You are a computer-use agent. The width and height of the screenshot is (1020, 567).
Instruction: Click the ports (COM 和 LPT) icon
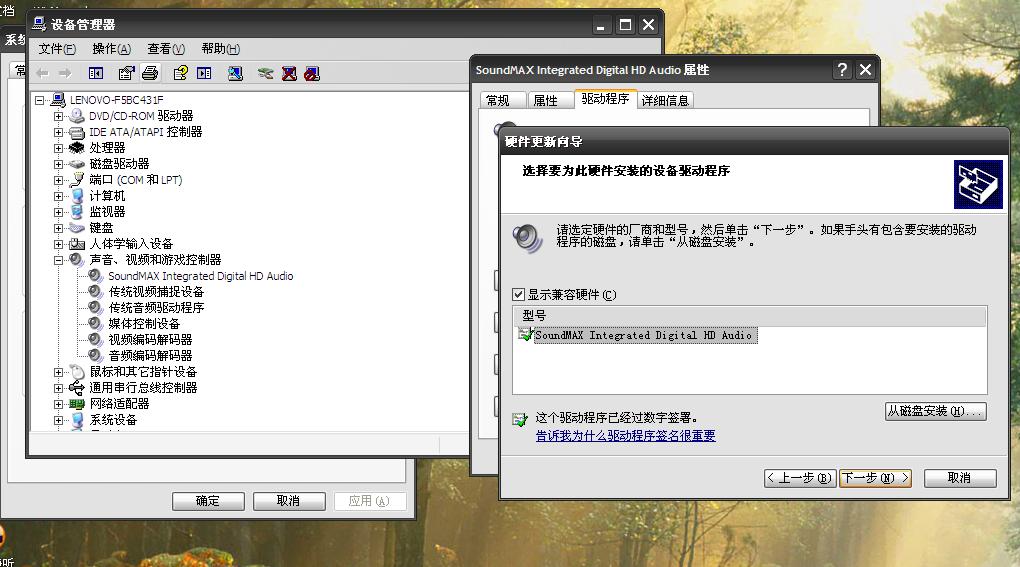coord(77,179)
